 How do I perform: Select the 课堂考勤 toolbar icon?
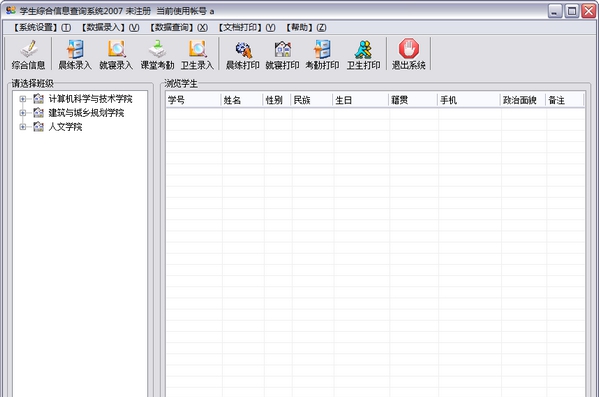(157, 49)
